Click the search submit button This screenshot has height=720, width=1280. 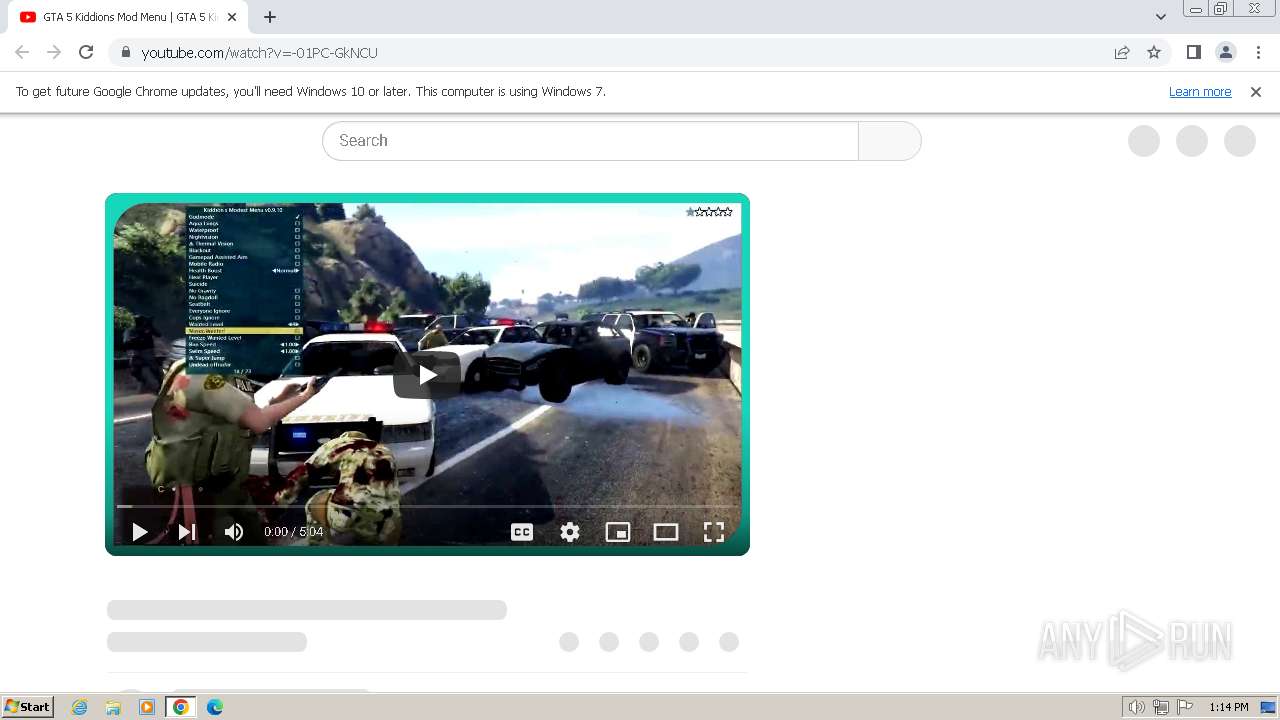tap(890, 141)
